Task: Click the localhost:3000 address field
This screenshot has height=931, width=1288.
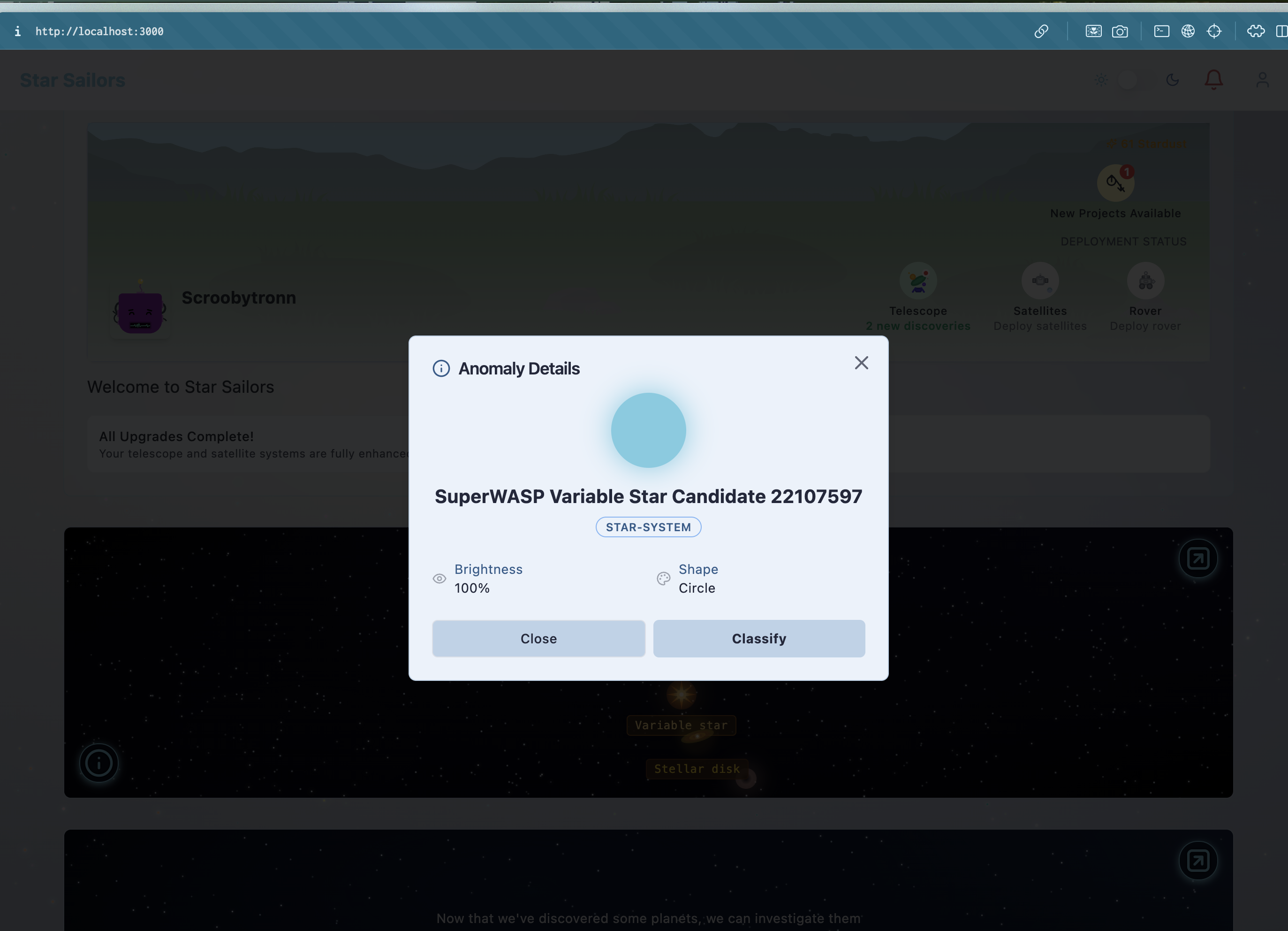Action: 99,31
